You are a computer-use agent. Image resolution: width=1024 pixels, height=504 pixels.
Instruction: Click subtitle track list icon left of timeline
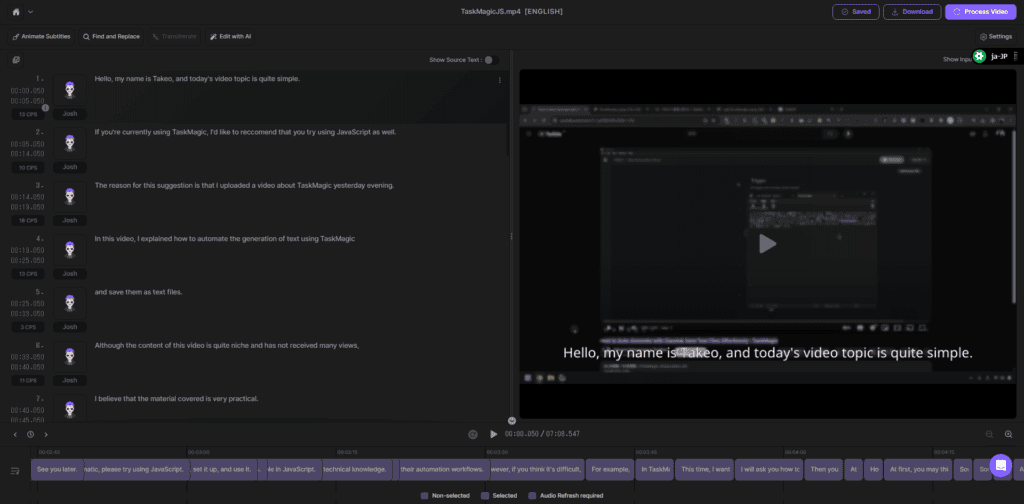15,470
